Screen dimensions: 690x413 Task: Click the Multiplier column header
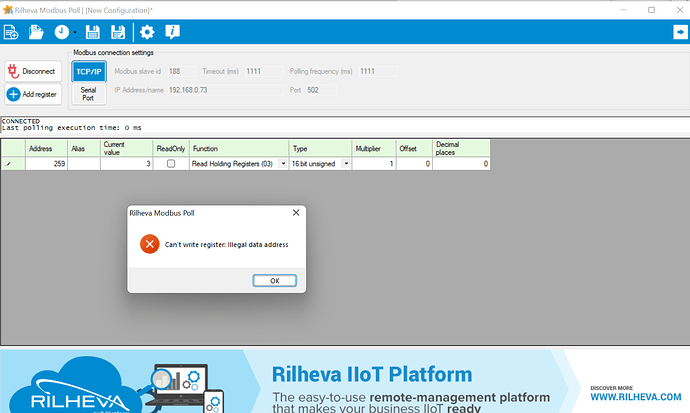coord(374,149)
